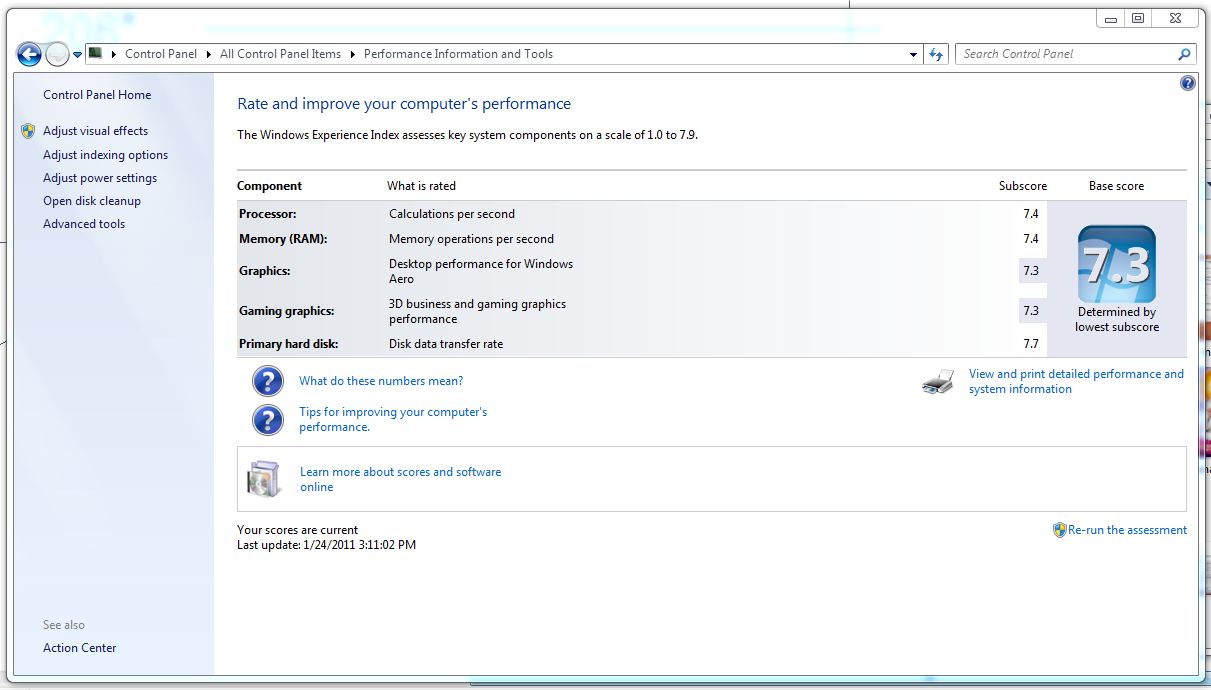Open the recent pages dropdown next to Forward
This screenshot has height=690, width=1211.
(77, 55)
